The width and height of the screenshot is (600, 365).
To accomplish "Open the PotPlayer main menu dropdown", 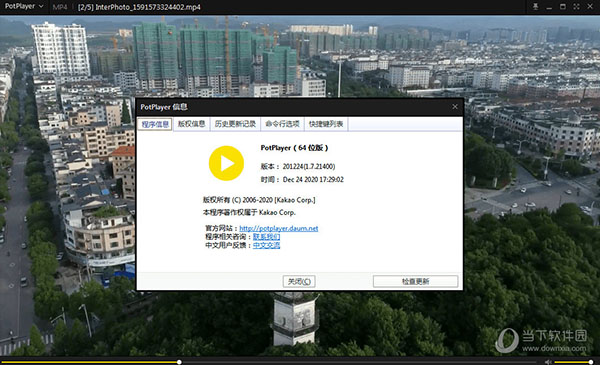I will coord(23,7).
